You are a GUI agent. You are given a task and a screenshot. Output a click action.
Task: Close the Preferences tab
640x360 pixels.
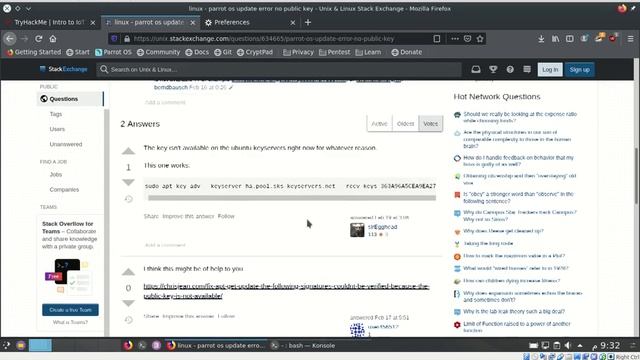pyautogui.click(x=293, y=22)
